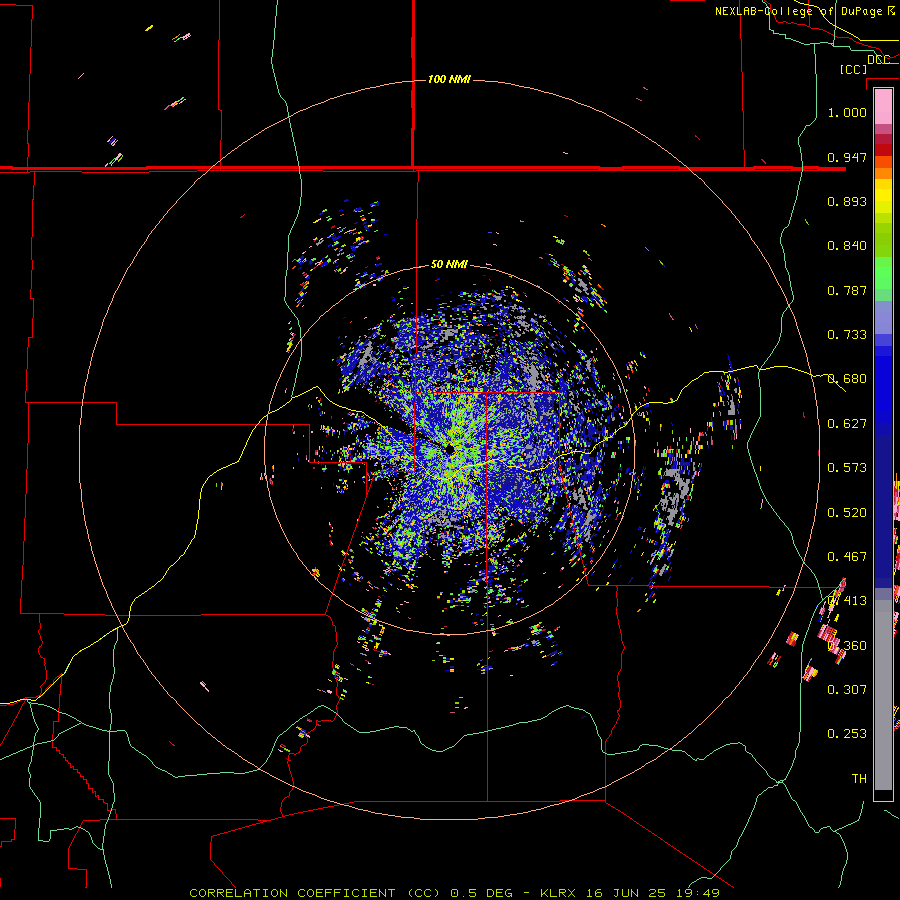Click the gray bottom segment of color bar
The image size is (900, 900).
coord(883,695)
